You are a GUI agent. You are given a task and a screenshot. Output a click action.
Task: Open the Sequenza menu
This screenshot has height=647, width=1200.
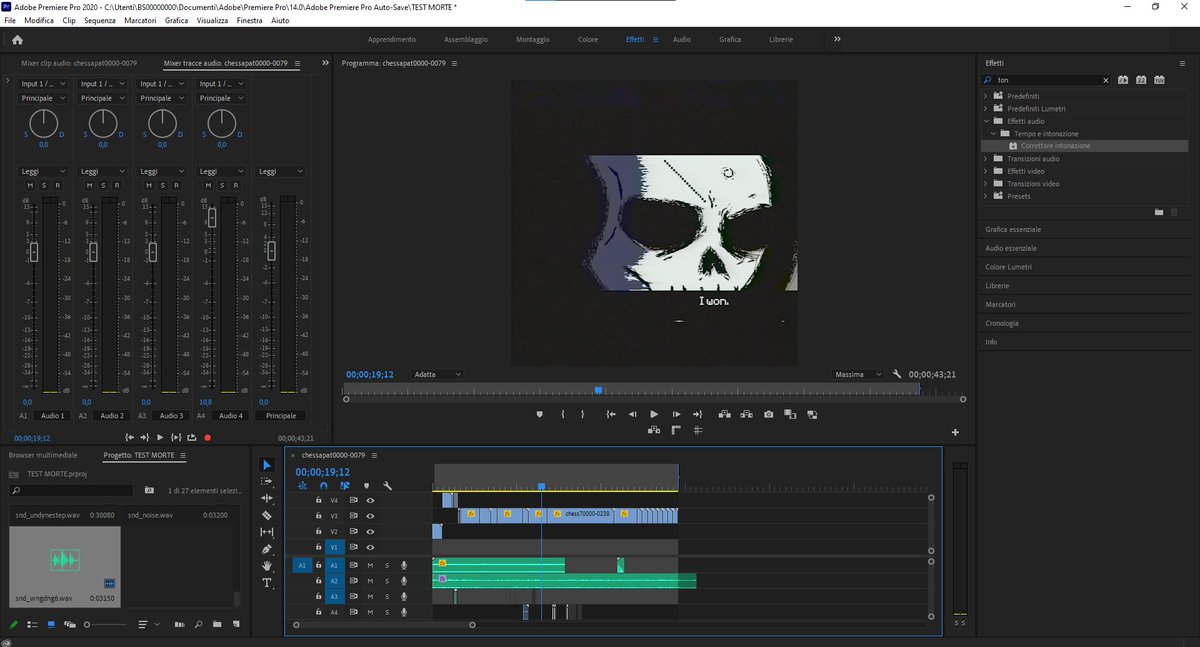pyautogui.click(x=99, y=20)
